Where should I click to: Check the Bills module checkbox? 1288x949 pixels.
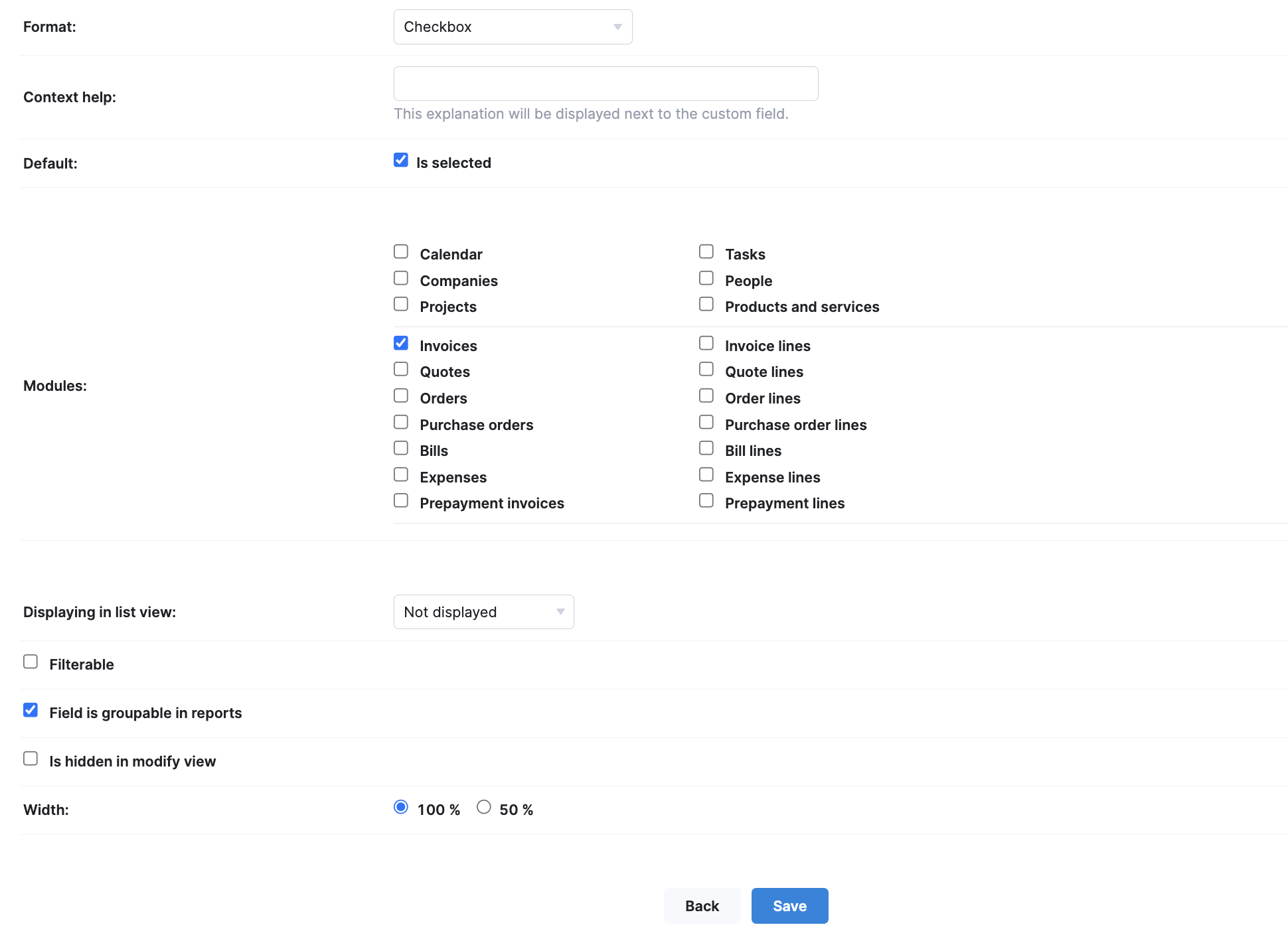click(401, 448)
